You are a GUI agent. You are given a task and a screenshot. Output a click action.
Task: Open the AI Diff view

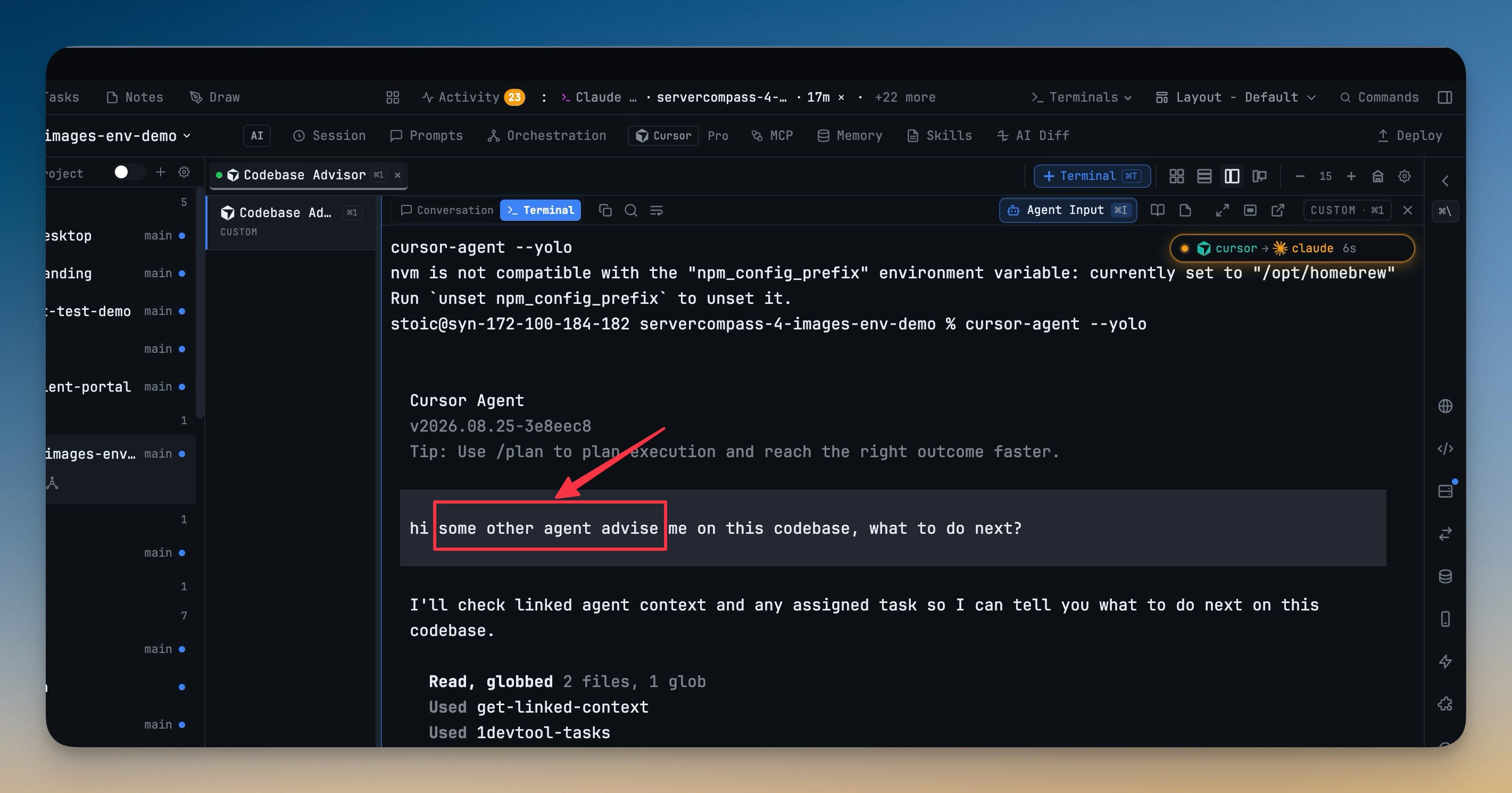pos(1033,136)
